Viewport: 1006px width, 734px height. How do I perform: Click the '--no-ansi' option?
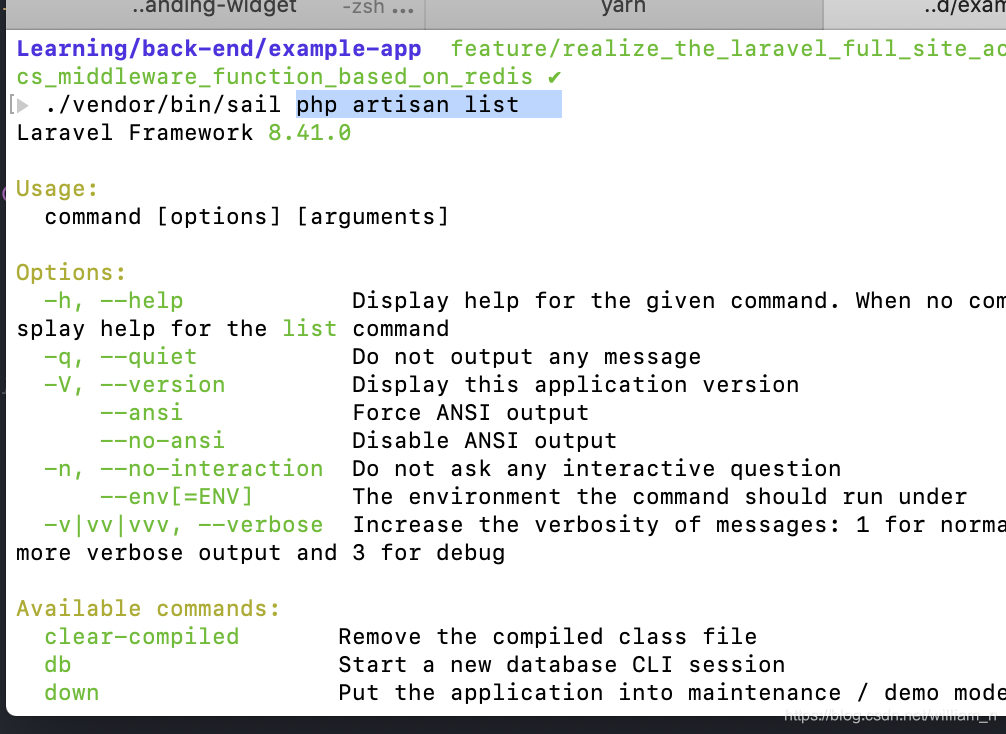click(162, 441)
